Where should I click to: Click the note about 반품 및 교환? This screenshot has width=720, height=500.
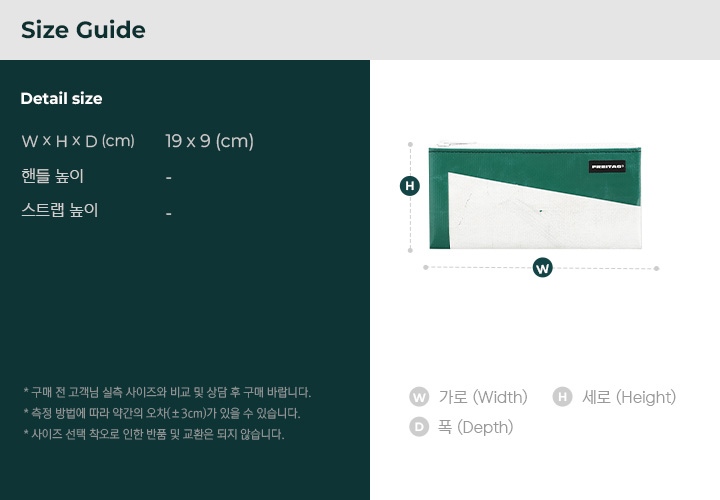coord(154,434)
